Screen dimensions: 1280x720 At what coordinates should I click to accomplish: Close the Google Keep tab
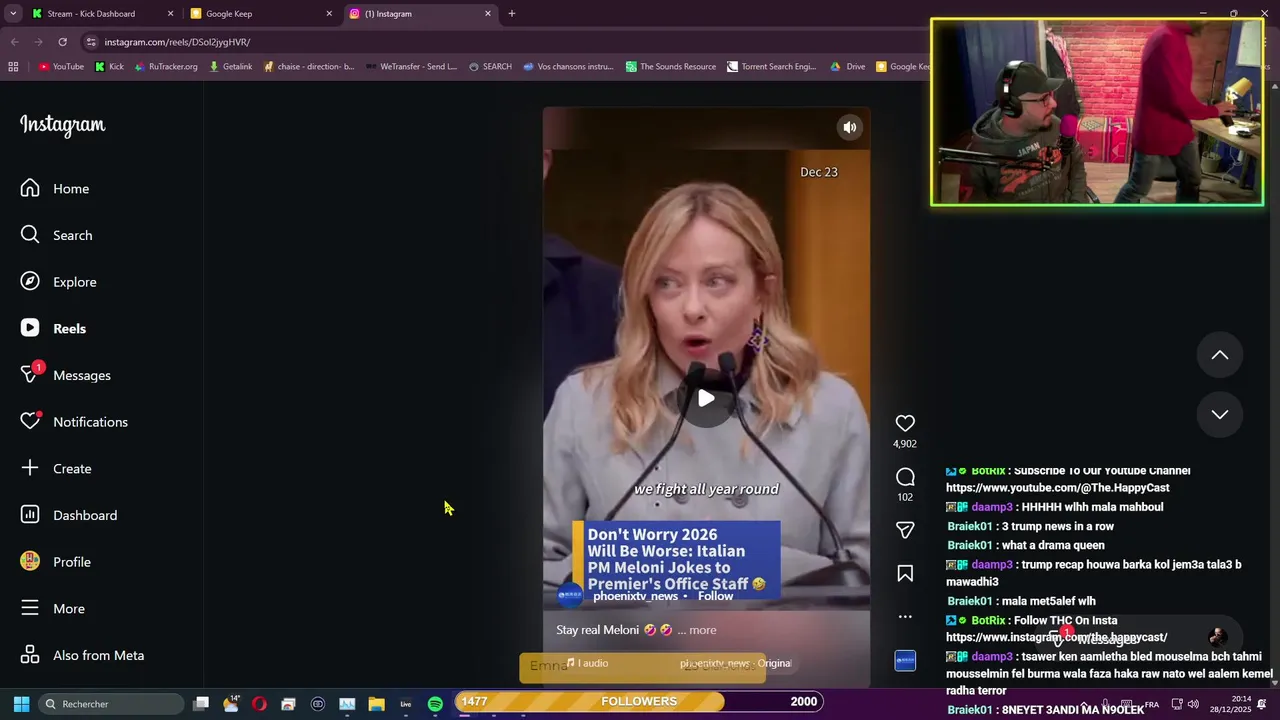[x=329, y=14]
